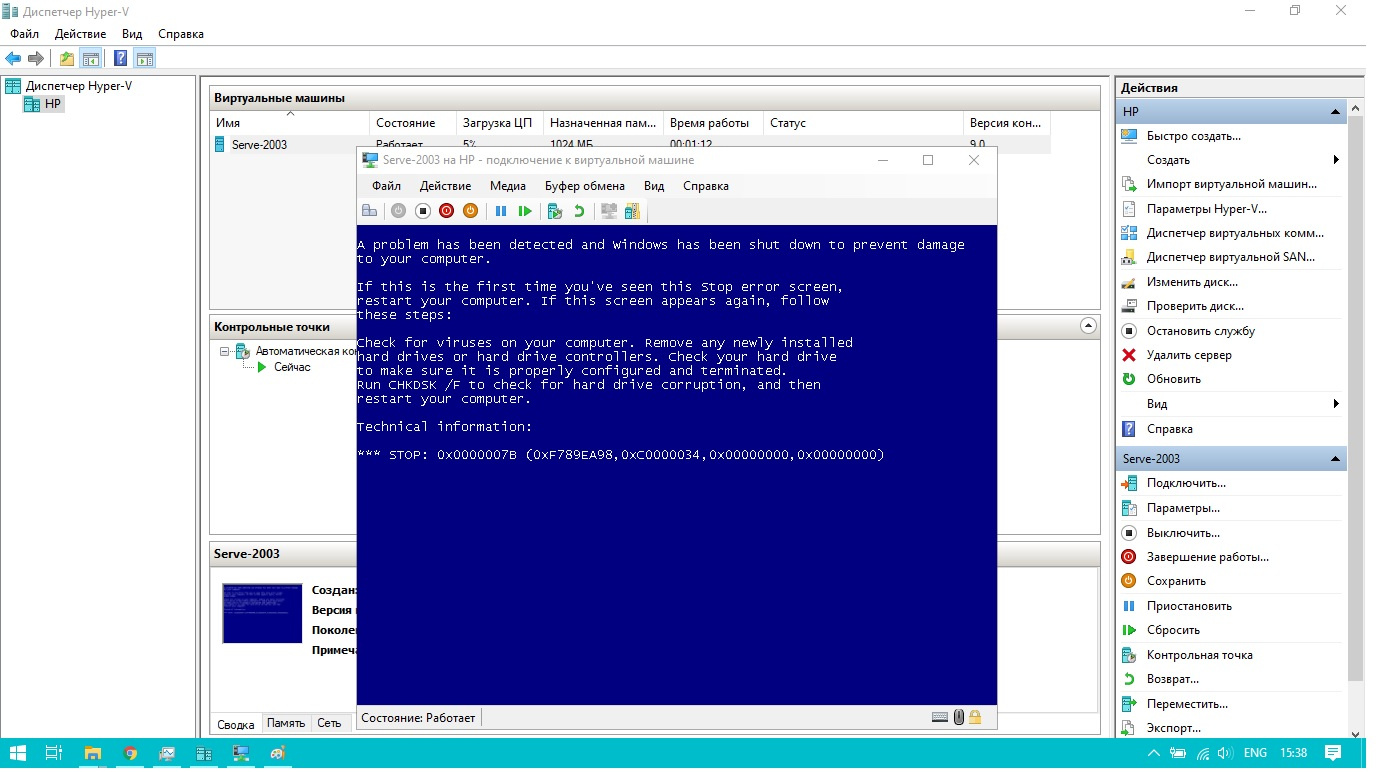
Task: Click Импорт виртуальной машины action
Action: [1231, 184]
